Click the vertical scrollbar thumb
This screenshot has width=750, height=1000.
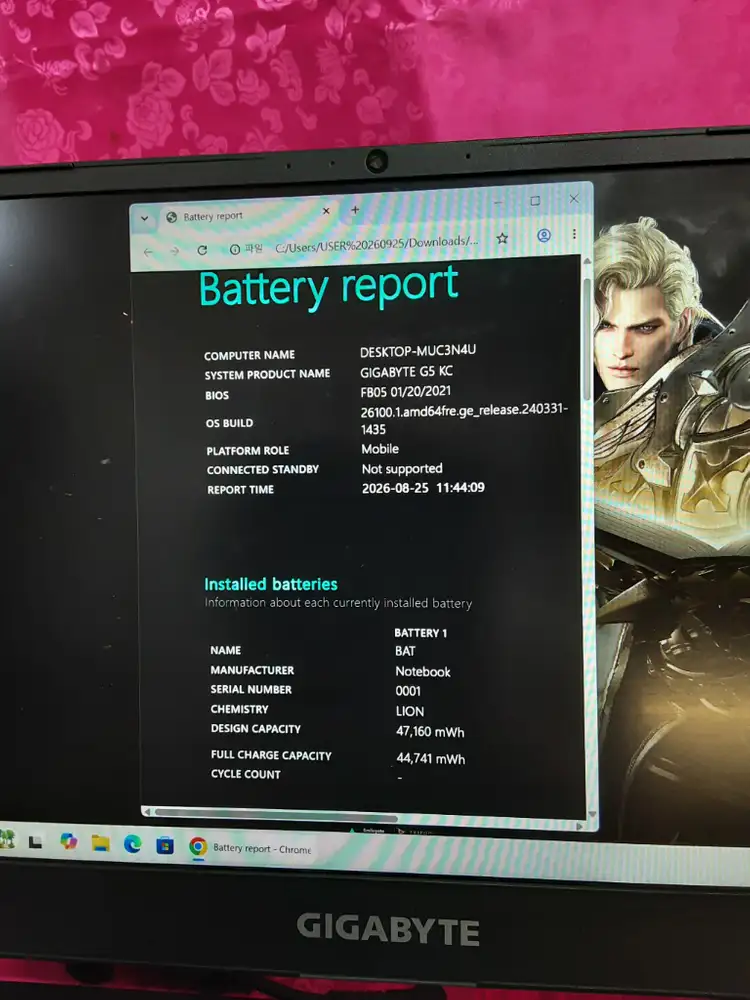[x=587, y=338]
